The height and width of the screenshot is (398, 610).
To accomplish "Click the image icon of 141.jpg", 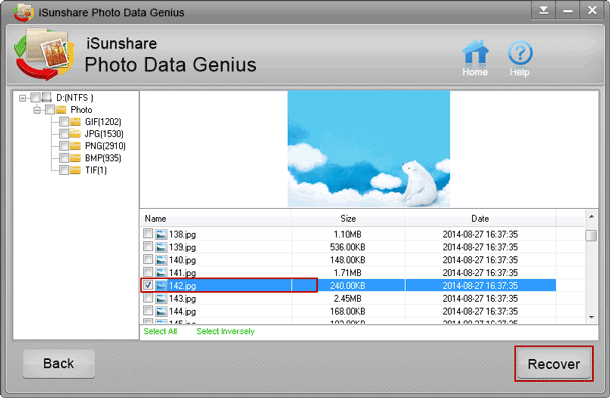I will pos(161,273).
